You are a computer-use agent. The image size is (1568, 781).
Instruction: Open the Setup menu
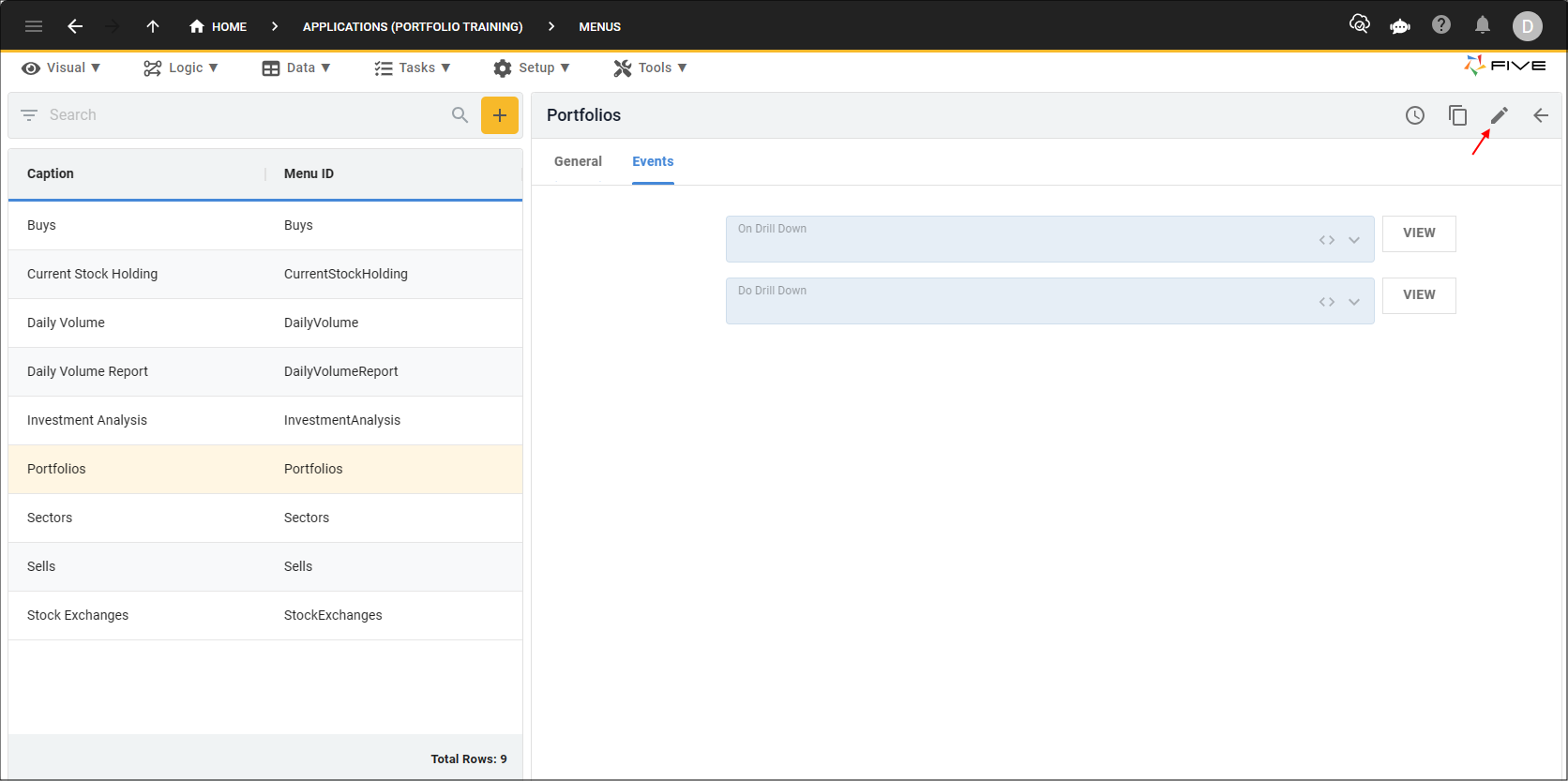pyautogui.click(x=532, y=68)
